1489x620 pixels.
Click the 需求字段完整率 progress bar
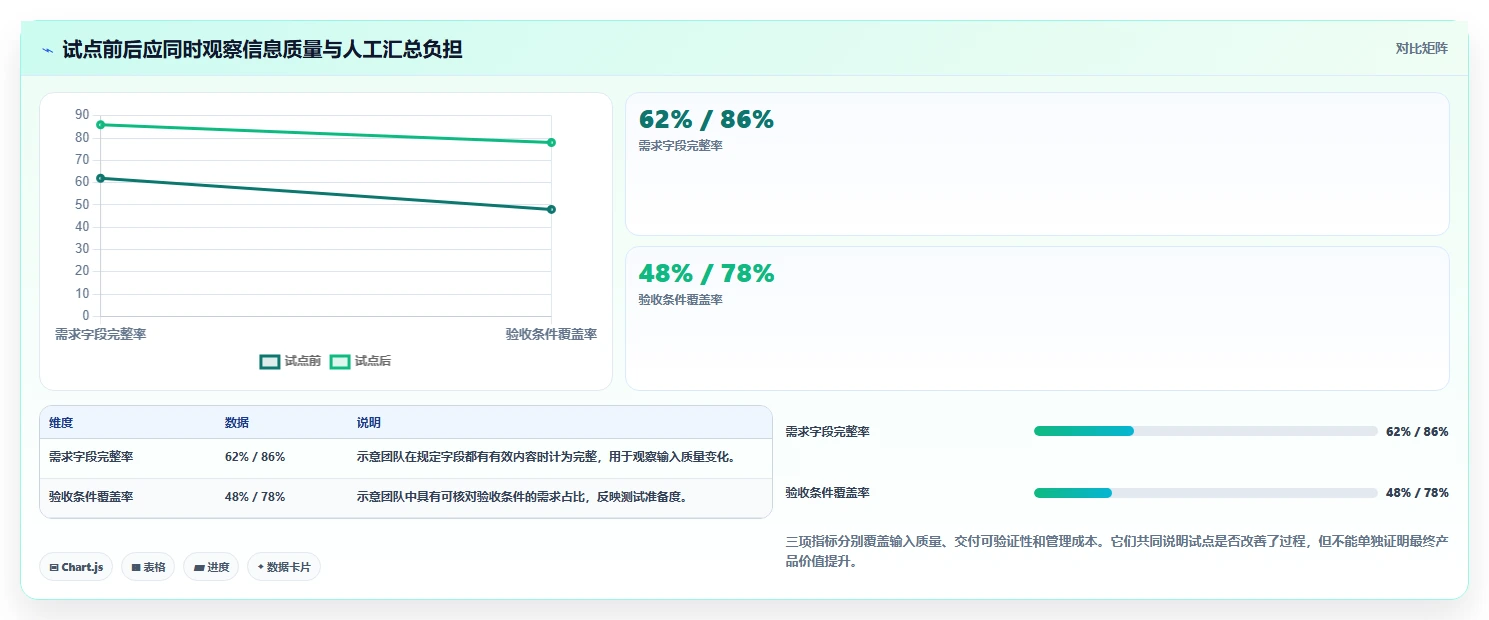(x=1206, y=431)
